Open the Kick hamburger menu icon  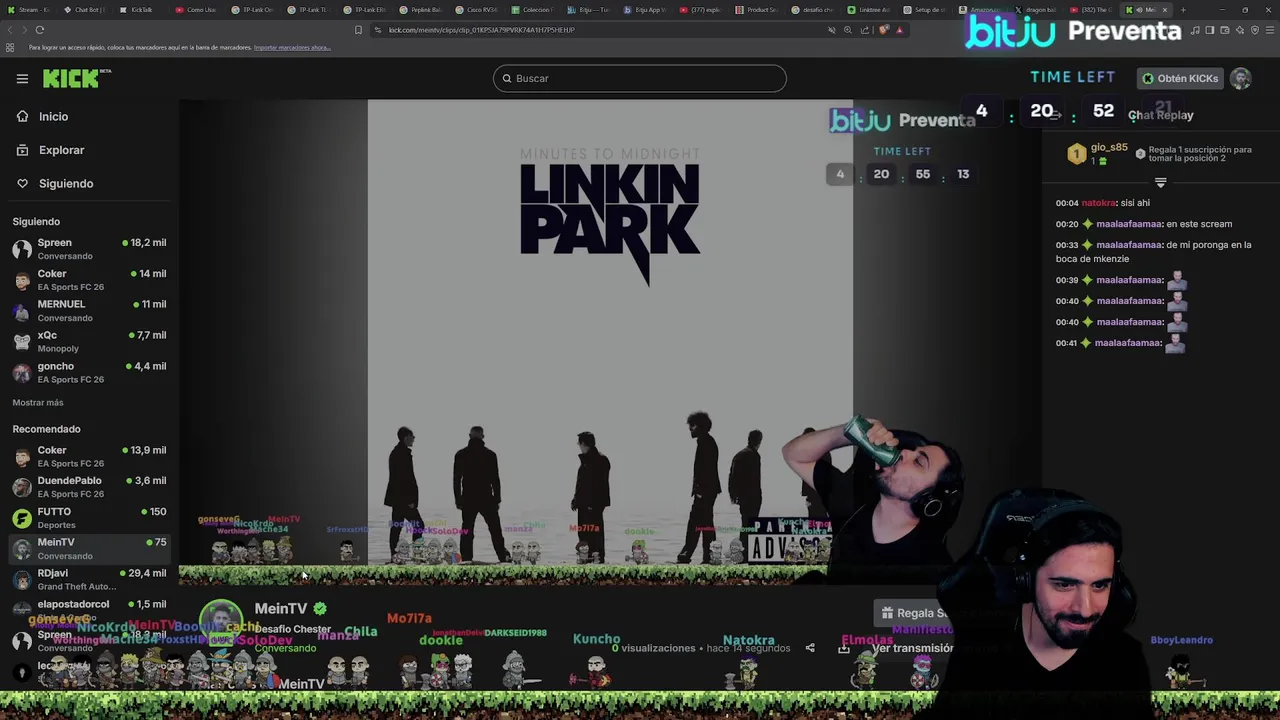point(22,79)
